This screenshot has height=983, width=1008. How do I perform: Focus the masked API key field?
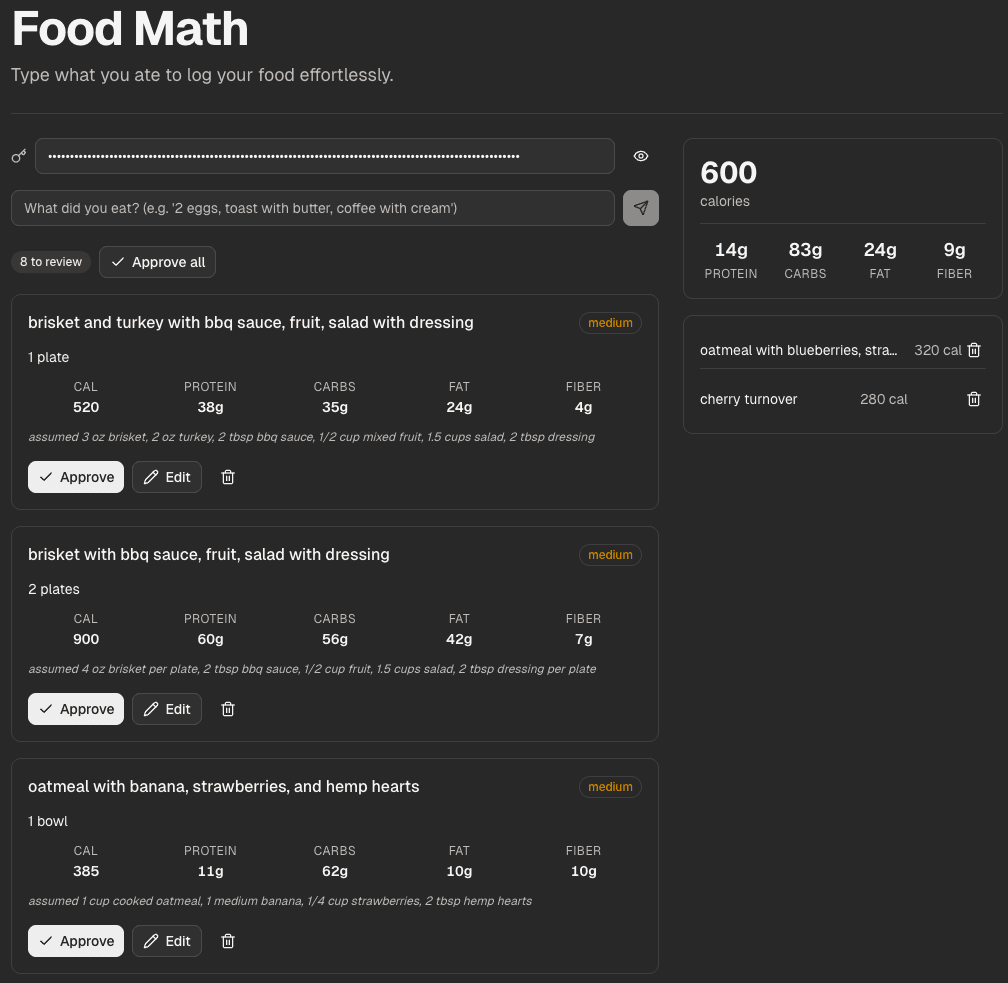pos(325,156)
